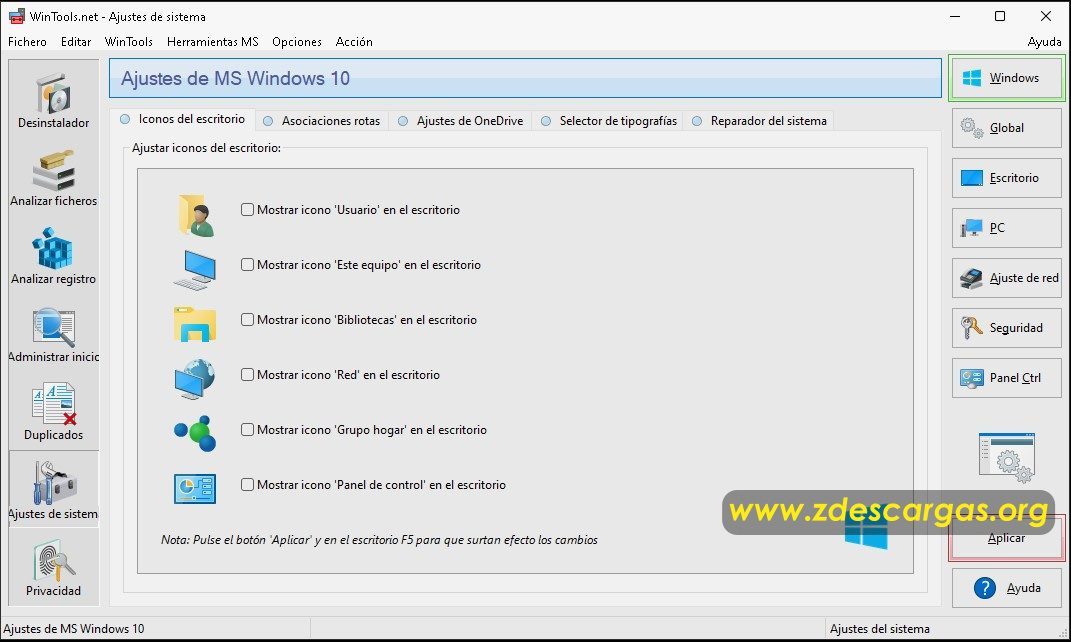Click the Red network globe icon
This screenshot has width=1071, height=642.
[195, 379]
